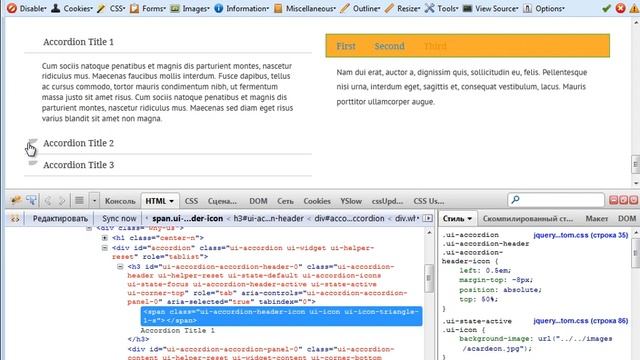This screenshot has height=360, width=640.
Task: Expand the h1 center-n node
Action: [x=105, y=238]
